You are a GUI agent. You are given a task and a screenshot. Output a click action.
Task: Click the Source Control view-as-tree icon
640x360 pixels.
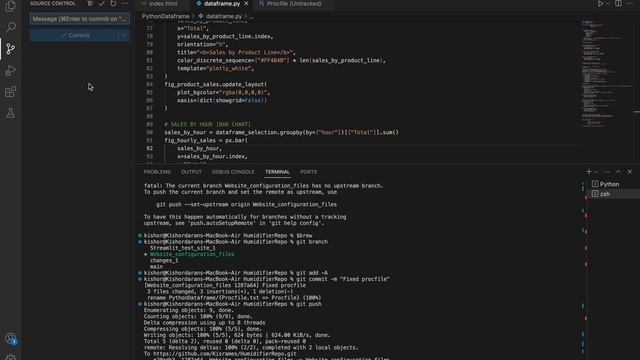pyautogui.click(x=90, y=4)
